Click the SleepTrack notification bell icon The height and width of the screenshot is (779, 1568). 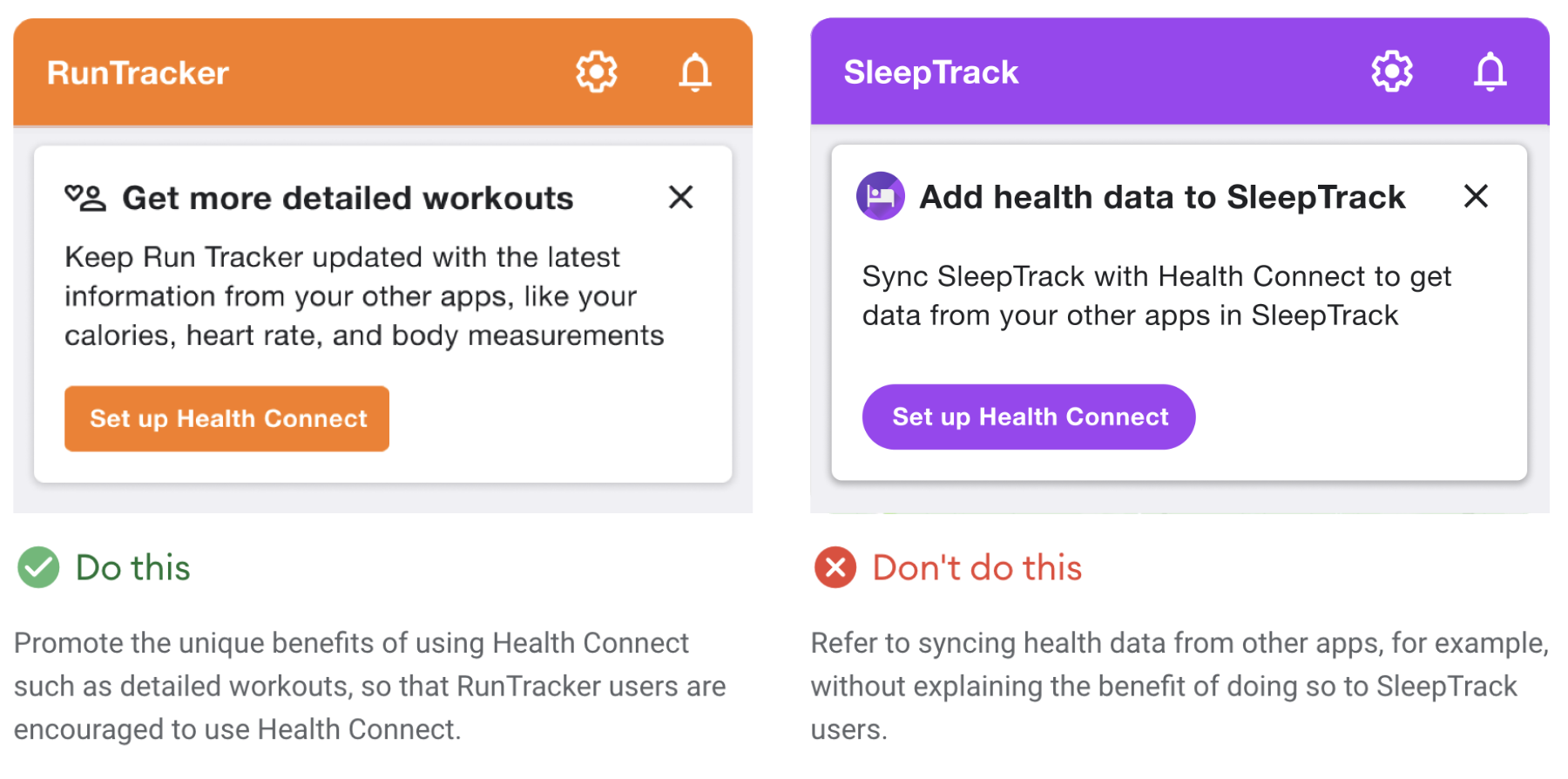[1490, 71]
